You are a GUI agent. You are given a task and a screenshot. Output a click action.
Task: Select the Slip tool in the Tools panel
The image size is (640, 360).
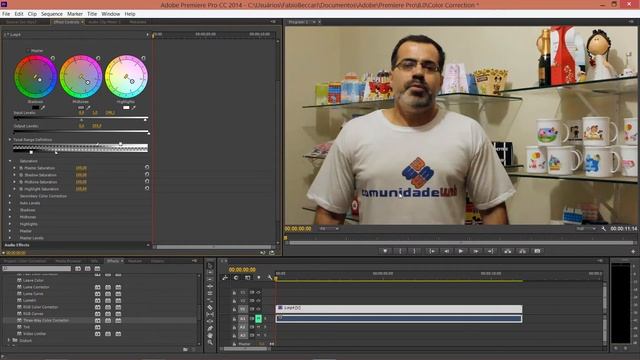(x=210, y=314)
